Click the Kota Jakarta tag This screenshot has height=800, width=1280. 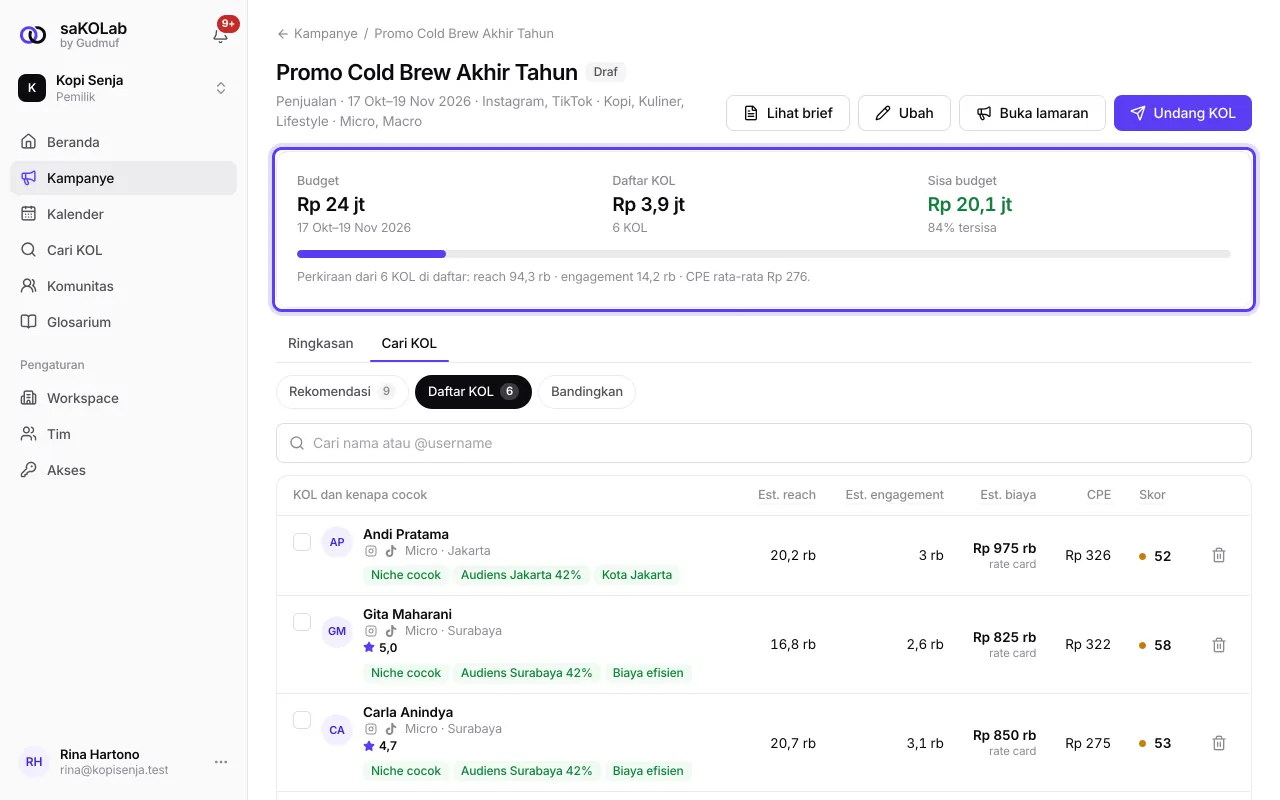[637, 575]
